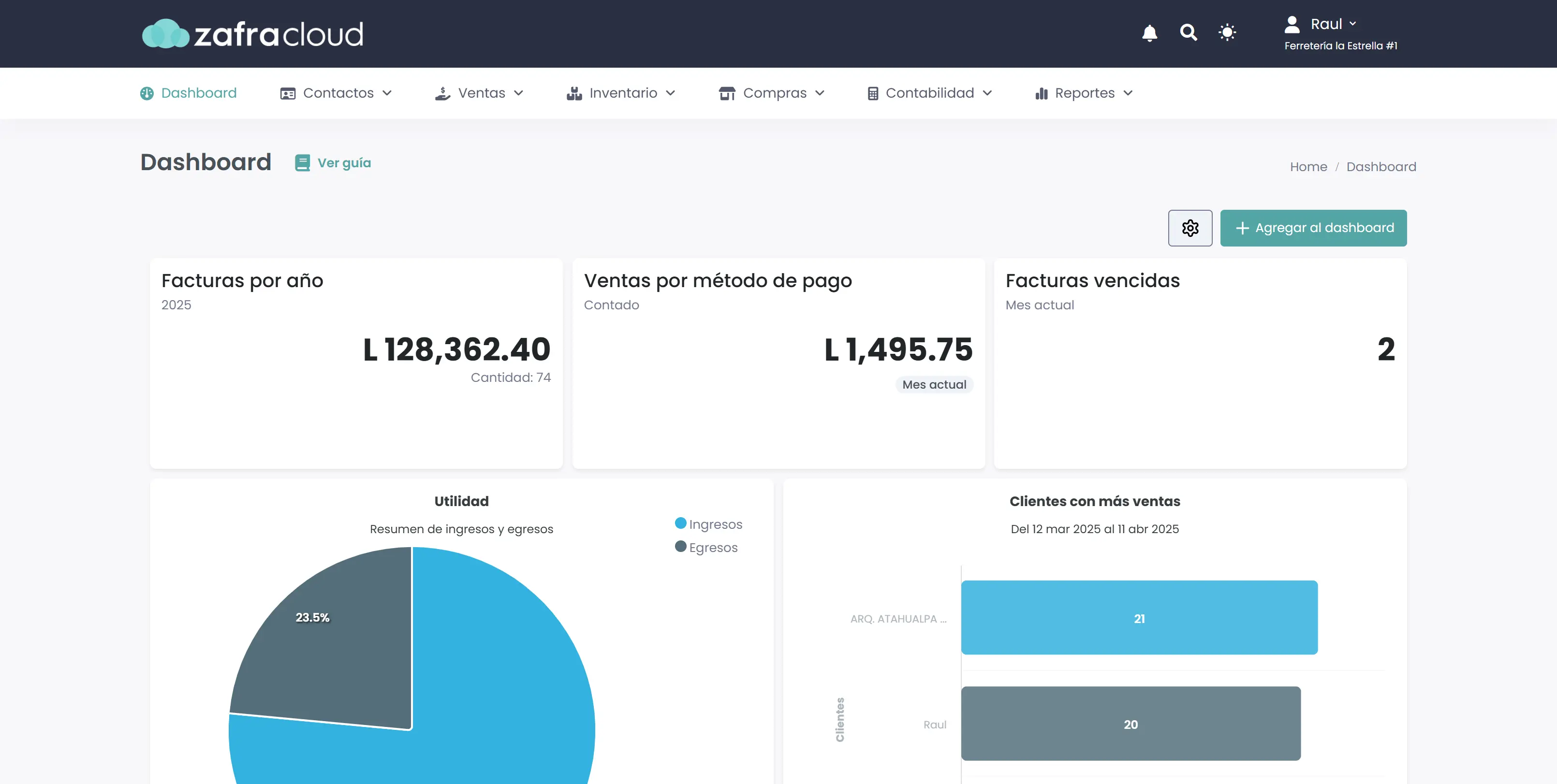
Task: Open search with the magnifier icon
Action: pos(1189,32)
